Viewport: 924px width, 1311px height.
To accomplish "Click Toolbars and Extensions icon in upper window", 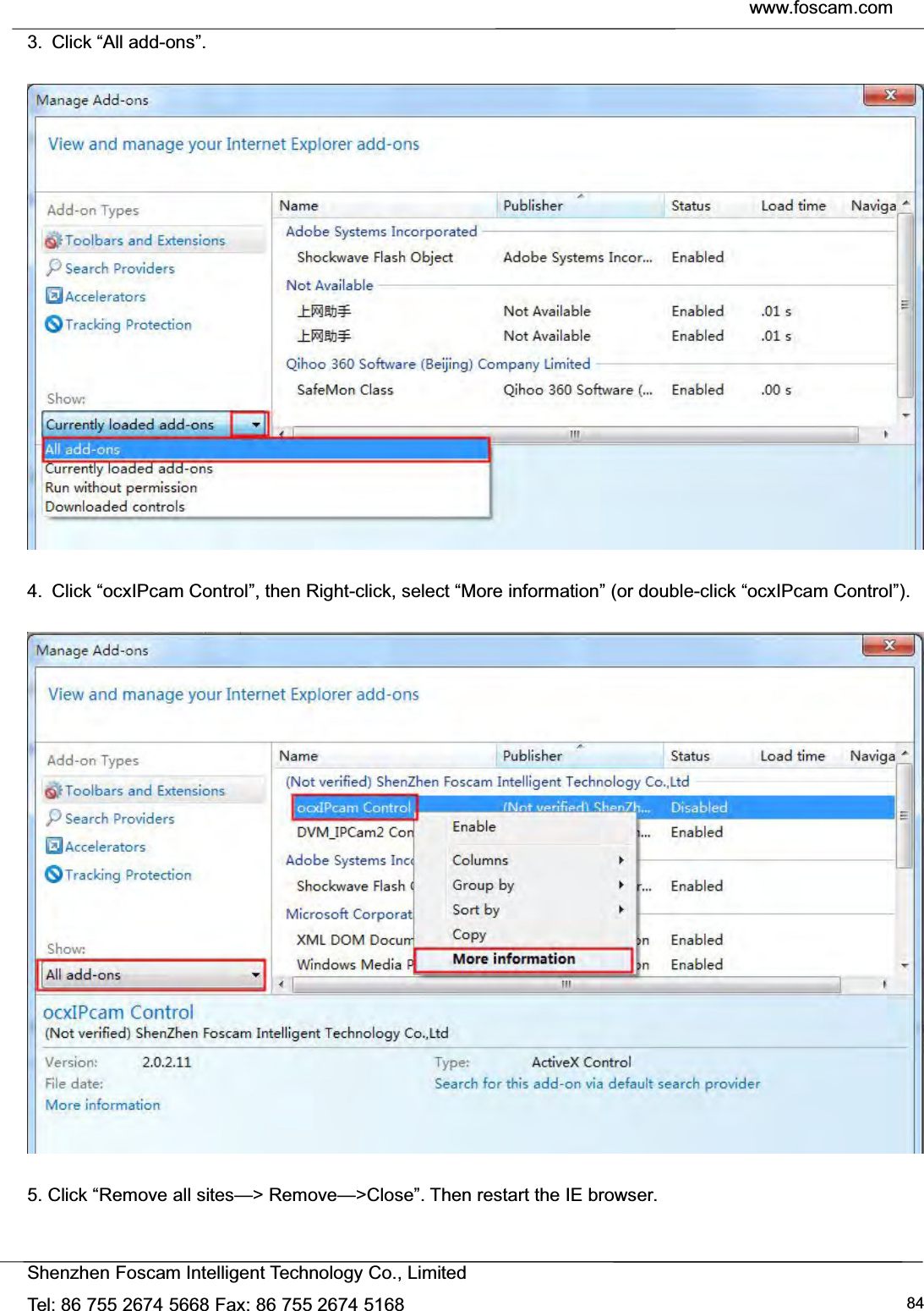I will point(53,240).
